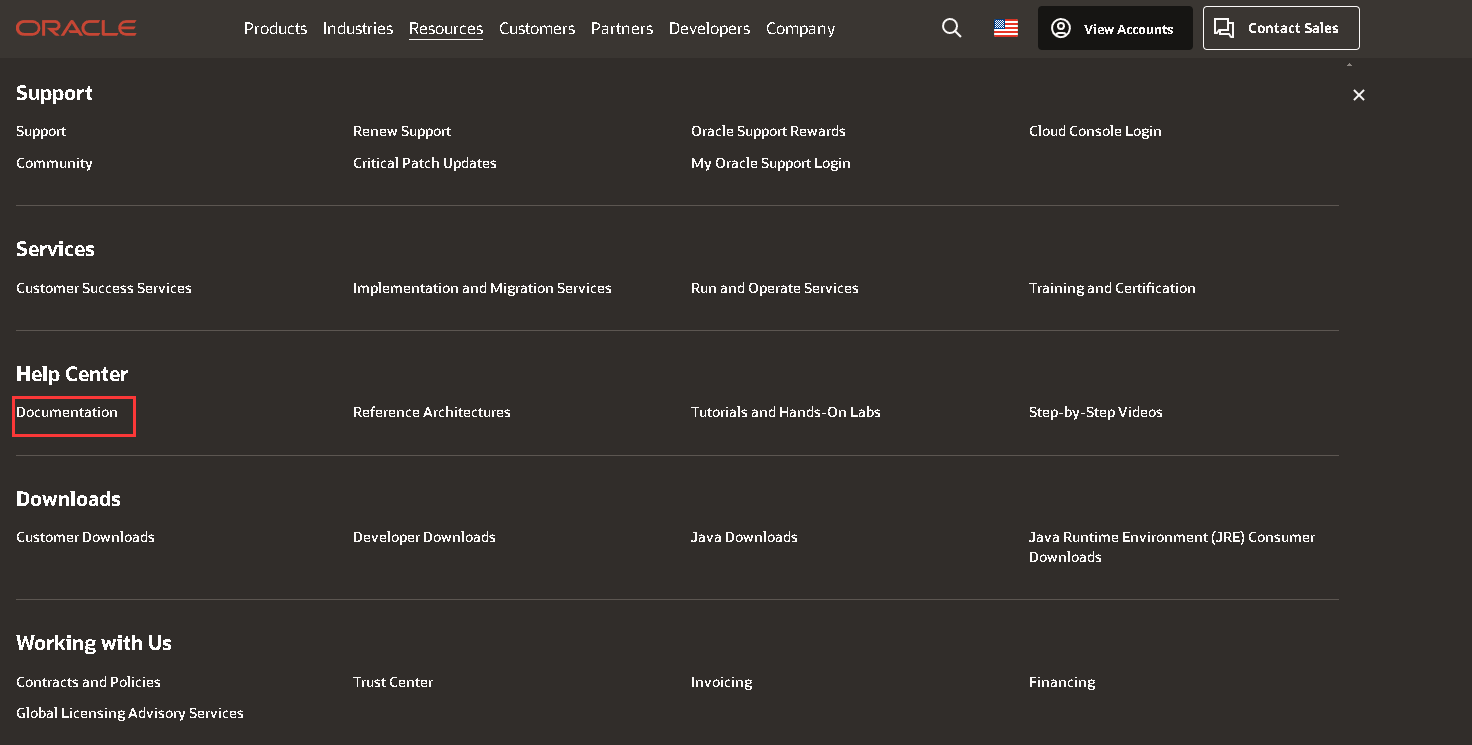The image size is (1472, 745).
Task: Open Customer Success Services
Action: pos(104,288)
